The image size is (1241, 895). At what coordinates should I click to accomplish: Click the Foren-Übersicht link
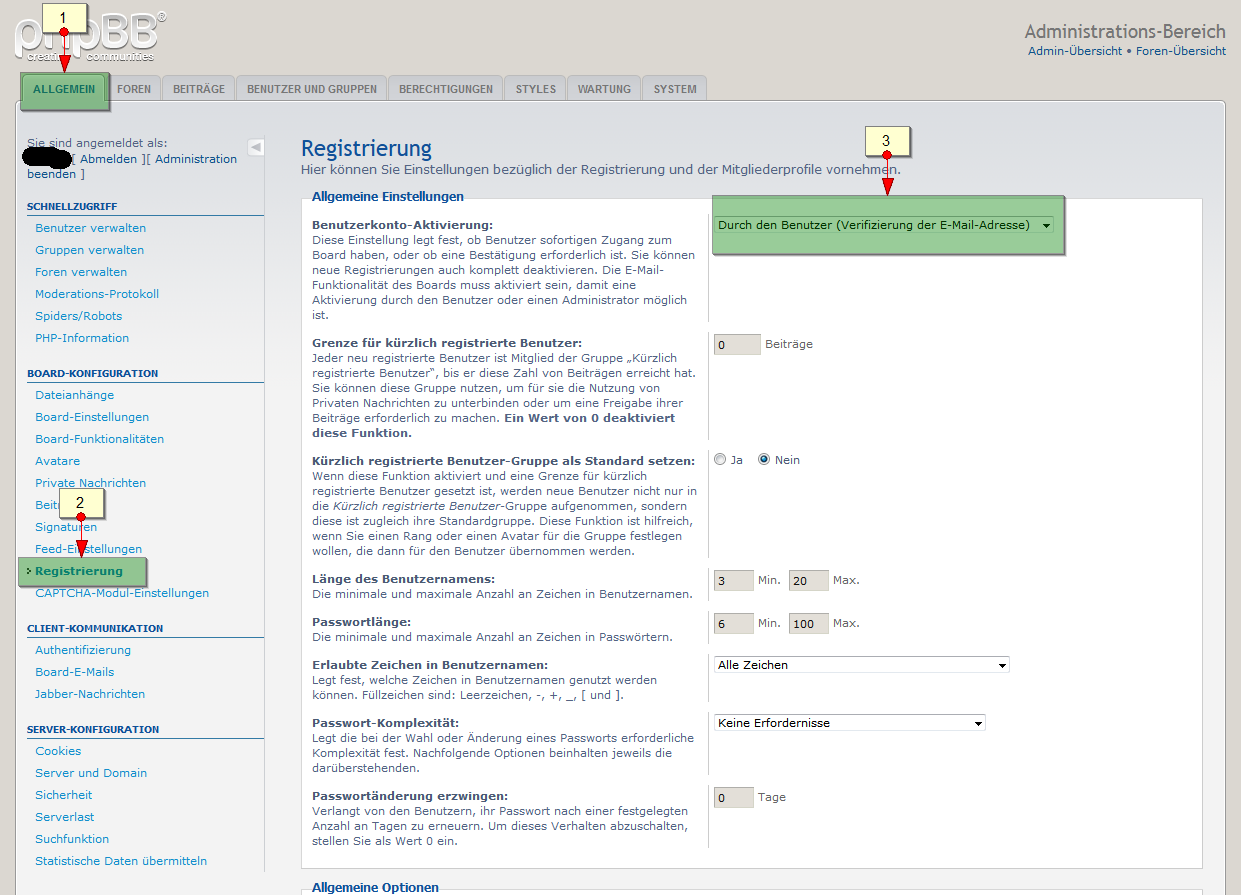1181,51
